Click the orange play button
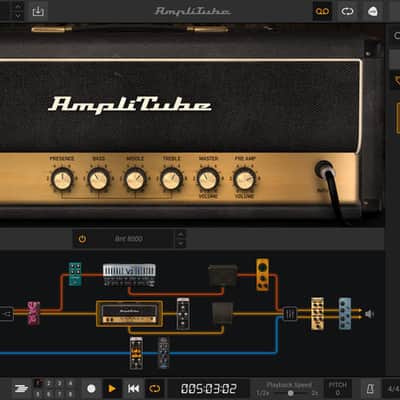Screen dimensions: 400x400 click(112, 389)
